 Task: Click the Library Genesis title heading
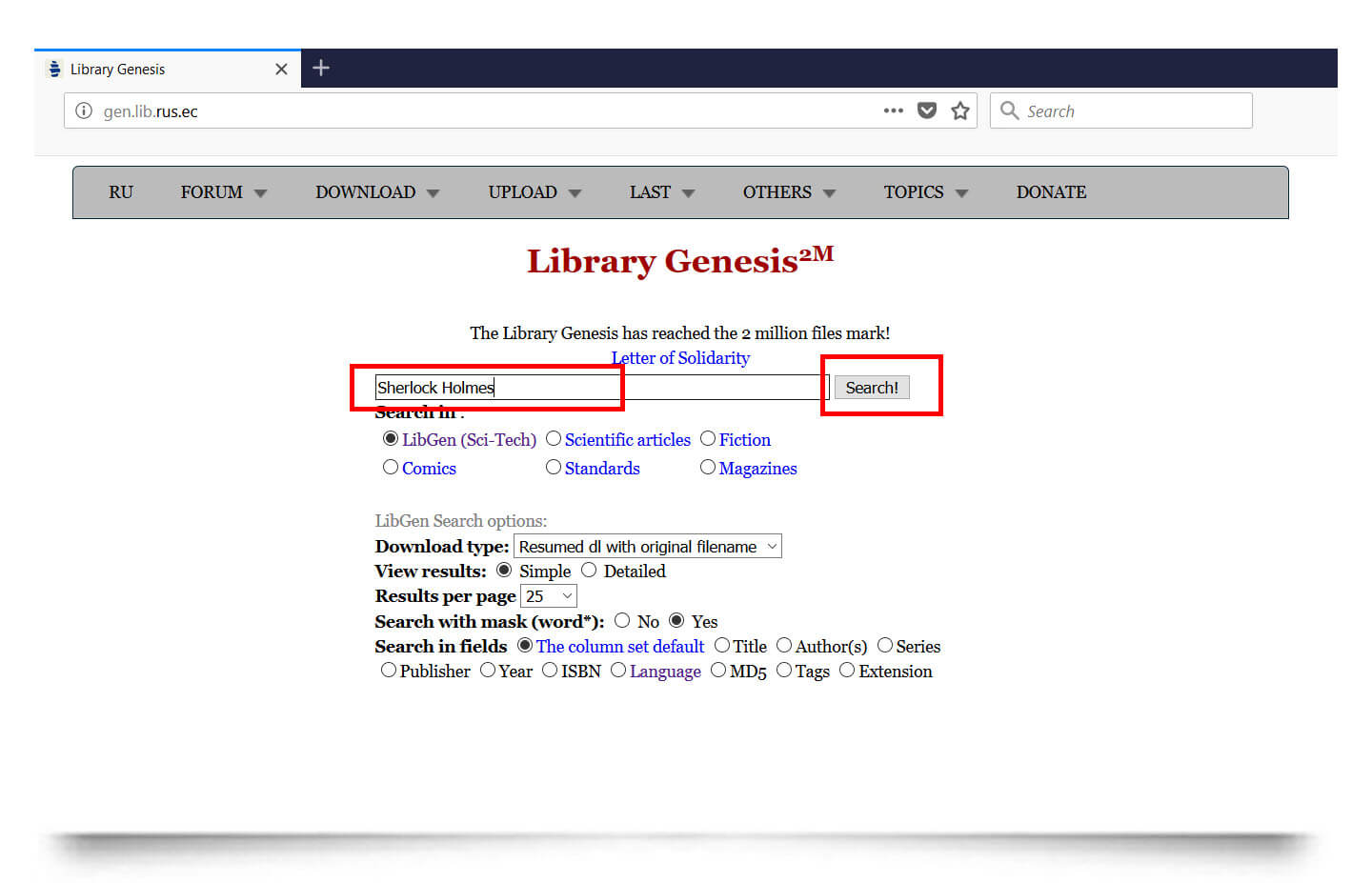[x=680, y=260]
